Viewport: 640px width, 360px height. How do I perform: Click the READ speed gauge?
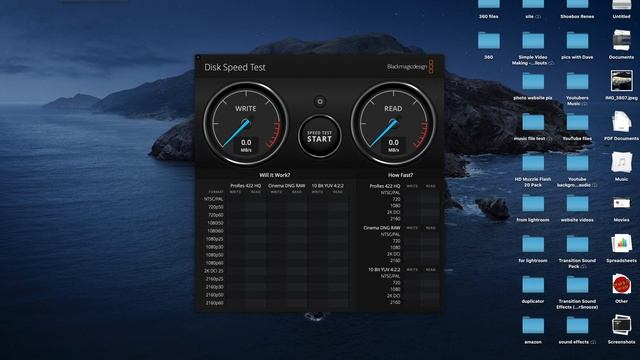393,123
